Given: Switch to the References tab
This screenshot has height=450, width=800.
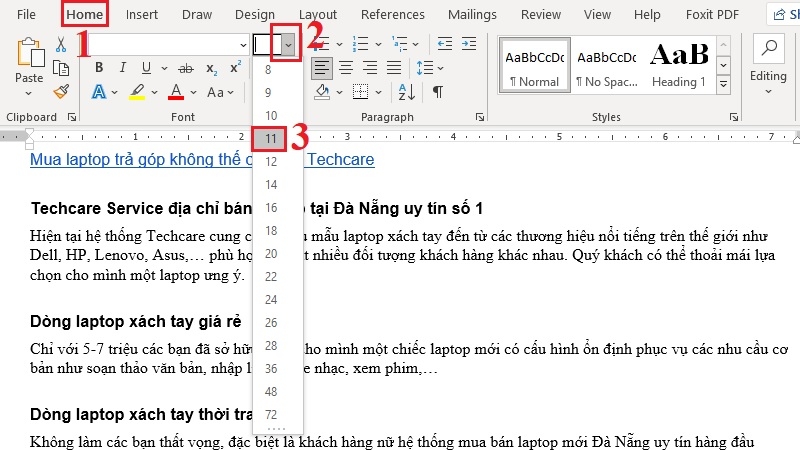Looking at the screenshot, I should tap(392, 14).
